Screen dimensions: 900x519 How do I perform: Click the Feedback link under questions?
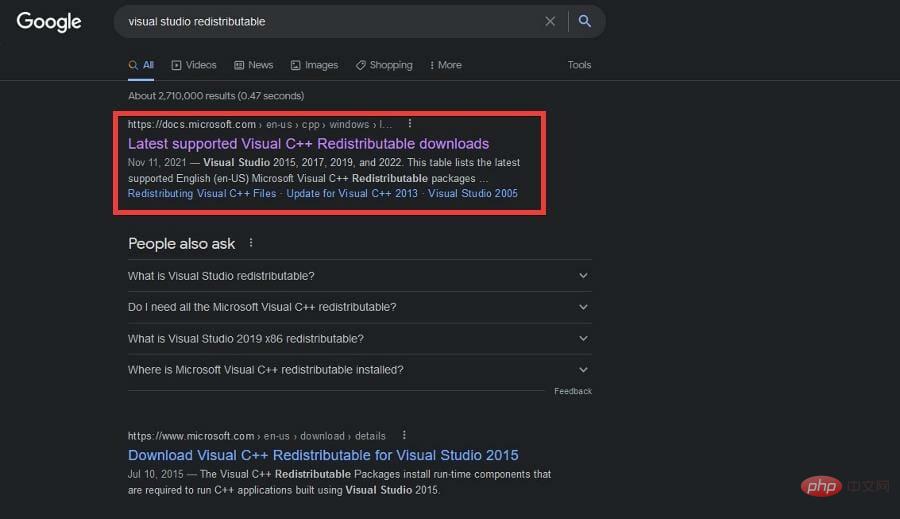point(573,391)
